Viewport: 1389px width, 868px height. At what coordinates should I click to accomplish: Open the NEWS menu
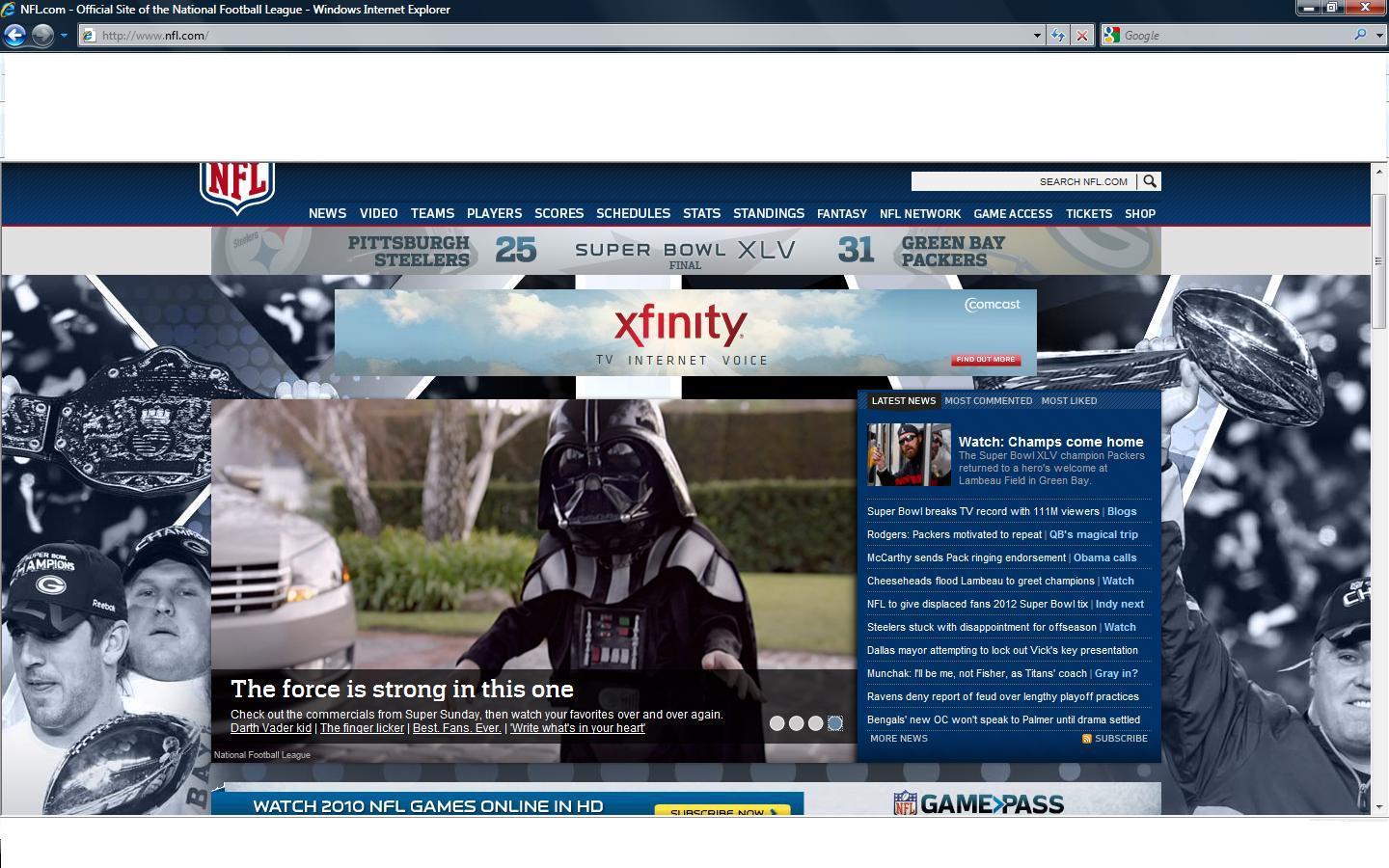[x=327, y=213]
